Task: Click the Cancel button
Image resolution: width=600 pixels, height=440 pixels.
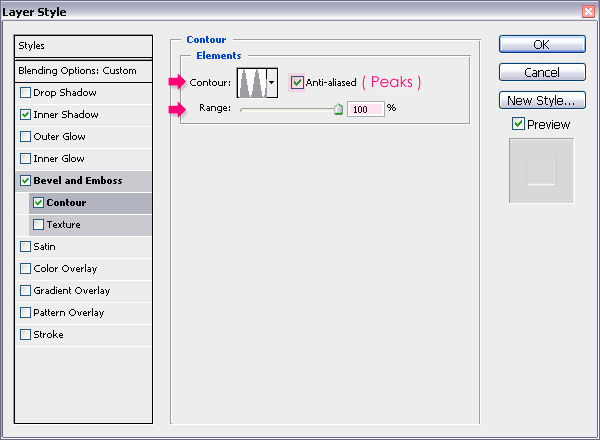Action: click(x=542, y=72)
